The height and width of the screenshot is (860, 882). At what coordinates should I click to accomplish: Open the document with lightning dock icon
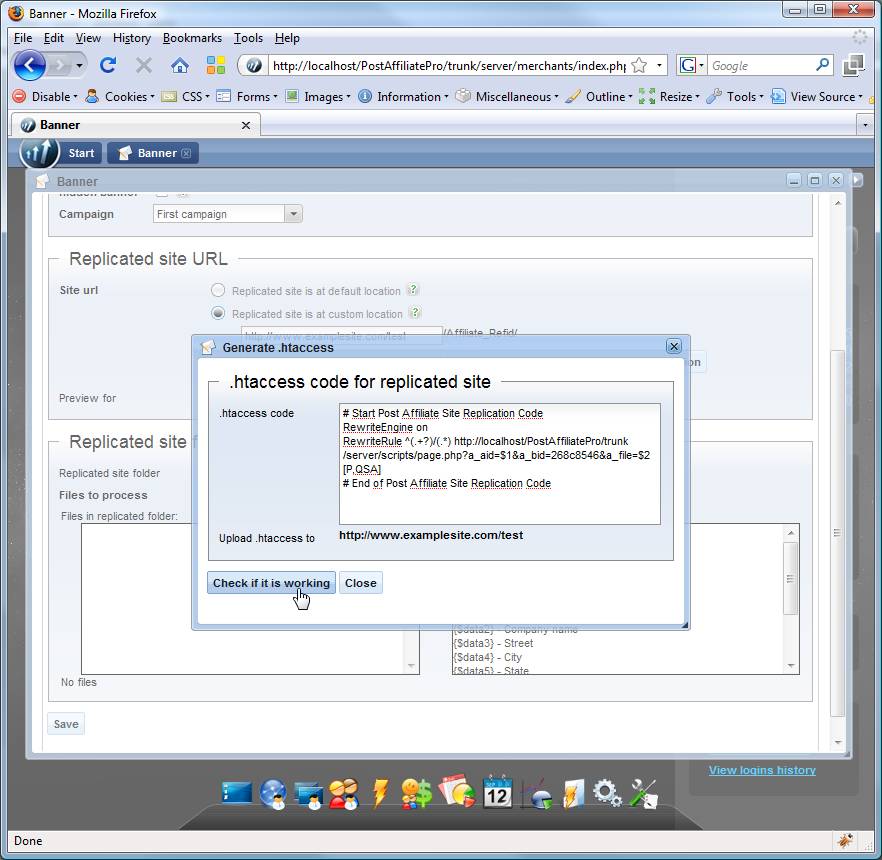pos(574,794)
